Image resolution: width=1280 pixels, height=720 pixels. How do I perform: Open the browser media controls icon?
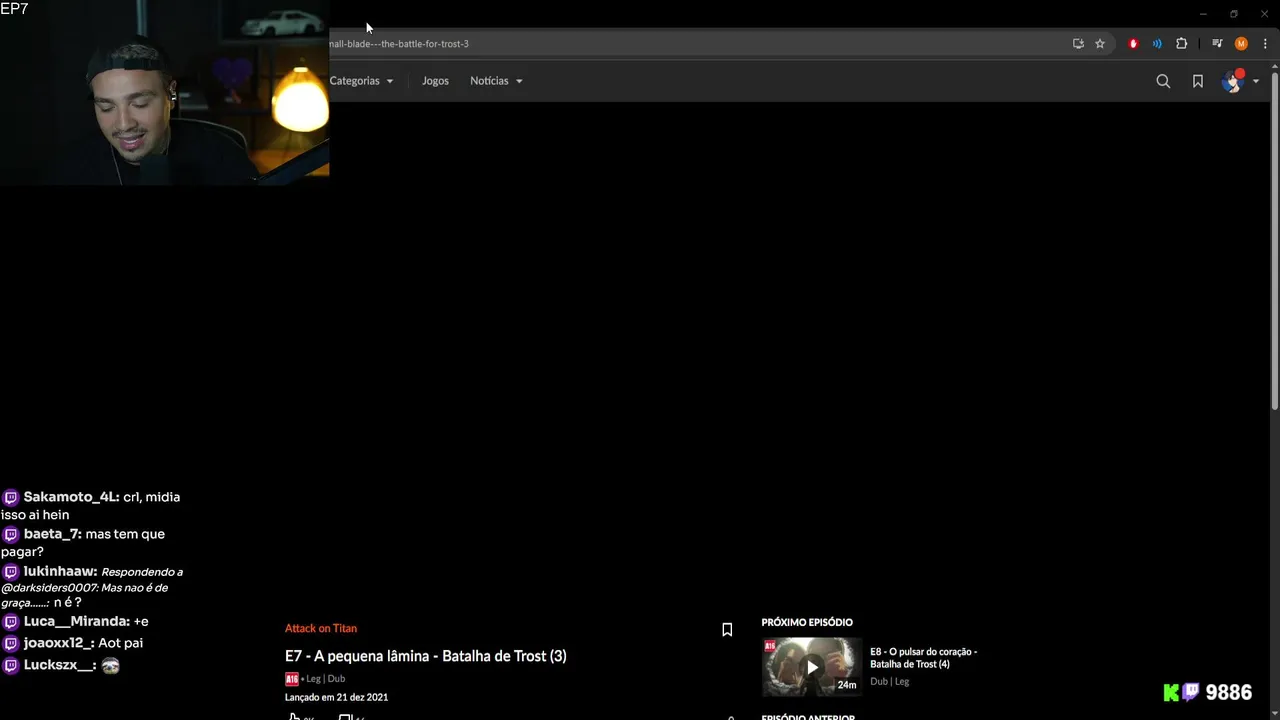(1217, 44)
